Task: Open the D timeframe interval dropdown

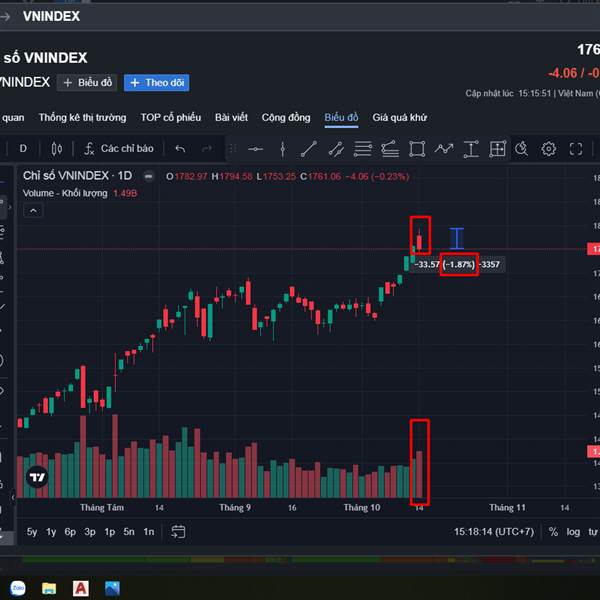Action: pyautogui.click(x=23, y=148)
